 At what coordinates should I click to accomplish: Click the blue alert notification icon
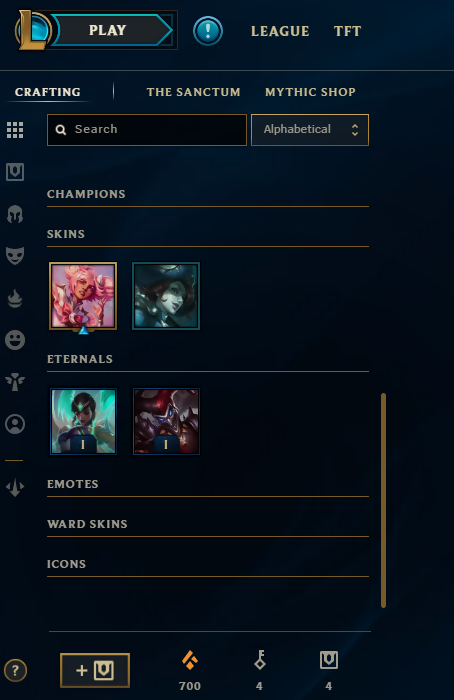point(208,31)
